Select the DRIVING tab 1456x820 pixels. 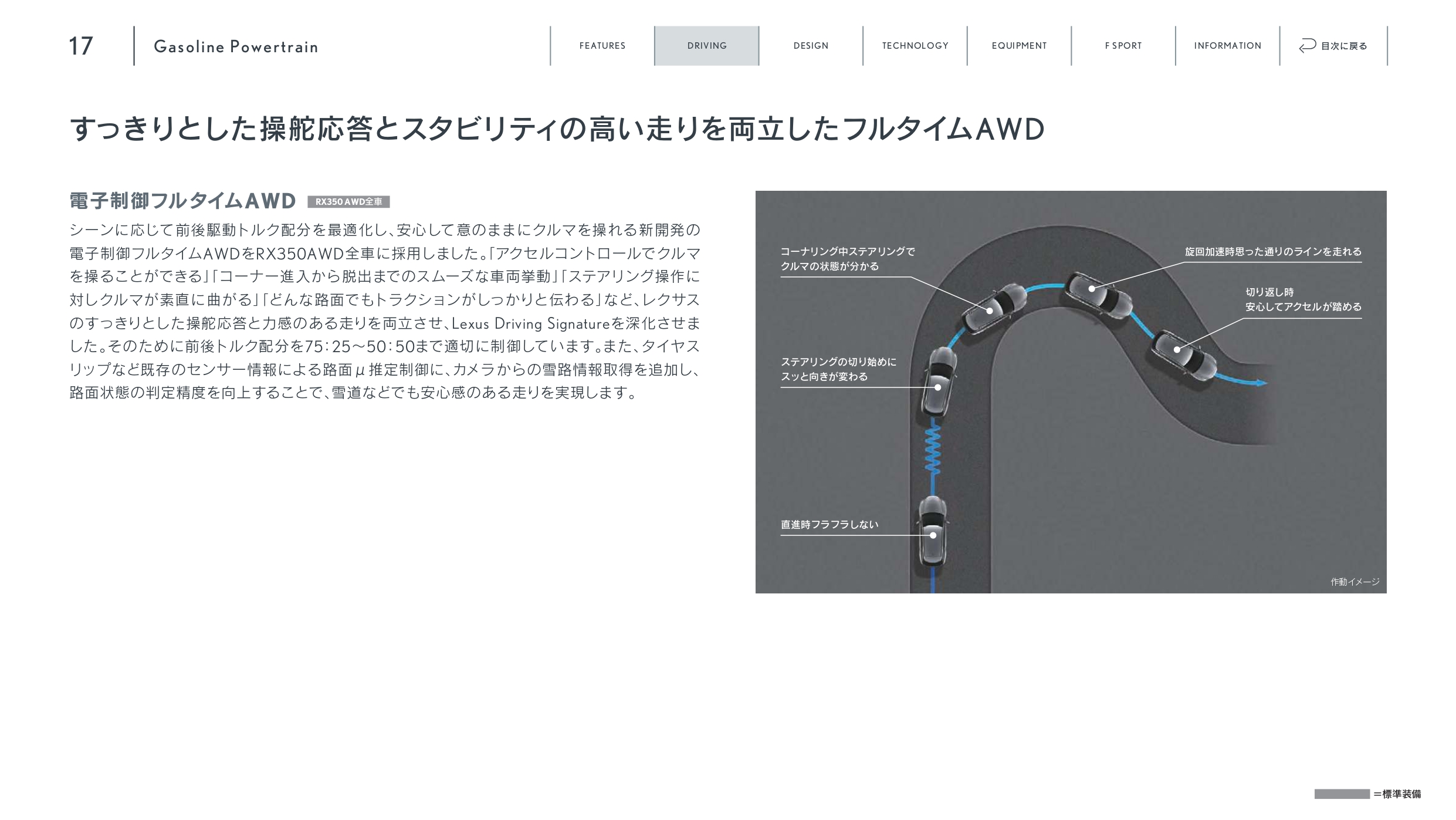pyautogui.click(x=706, y=46)
